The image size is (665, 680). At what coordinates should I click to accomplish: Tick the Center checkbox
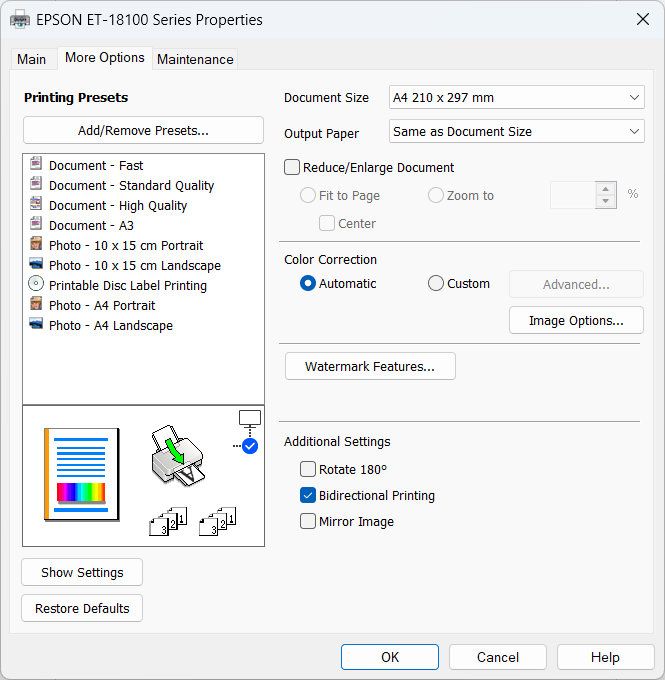327,223
